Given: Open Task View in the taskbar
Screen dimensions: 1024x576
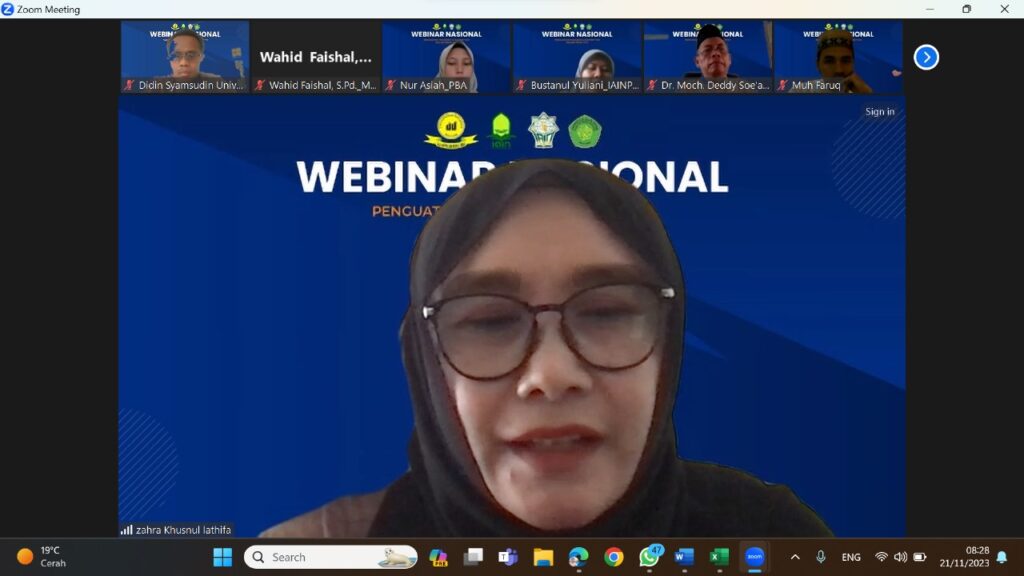Looking at the screenshot, I should [473, 557].
